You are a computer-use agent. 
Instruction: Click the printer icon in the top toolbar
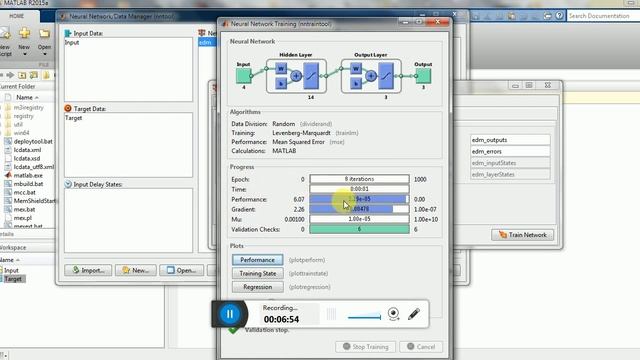[x=547, y=16]
